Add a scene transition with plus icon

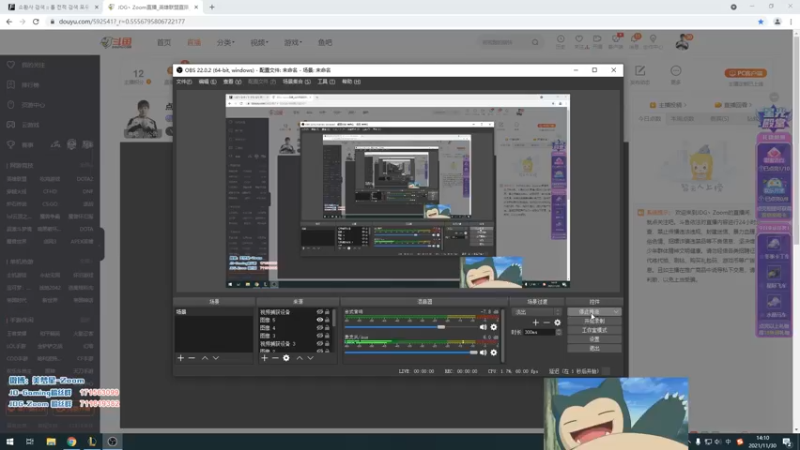536,322
